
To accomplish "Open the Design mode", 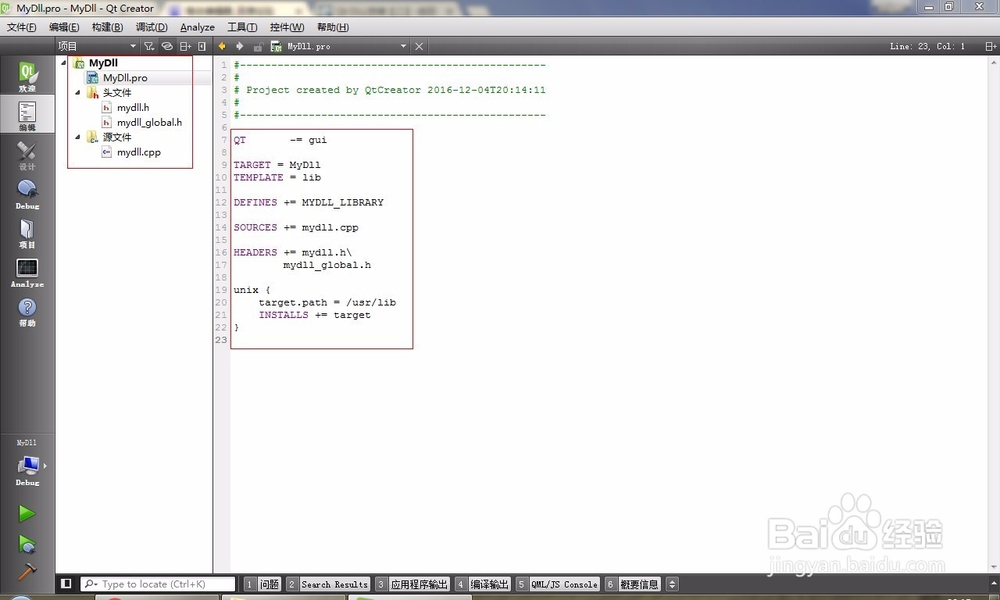I will [27, 154].
